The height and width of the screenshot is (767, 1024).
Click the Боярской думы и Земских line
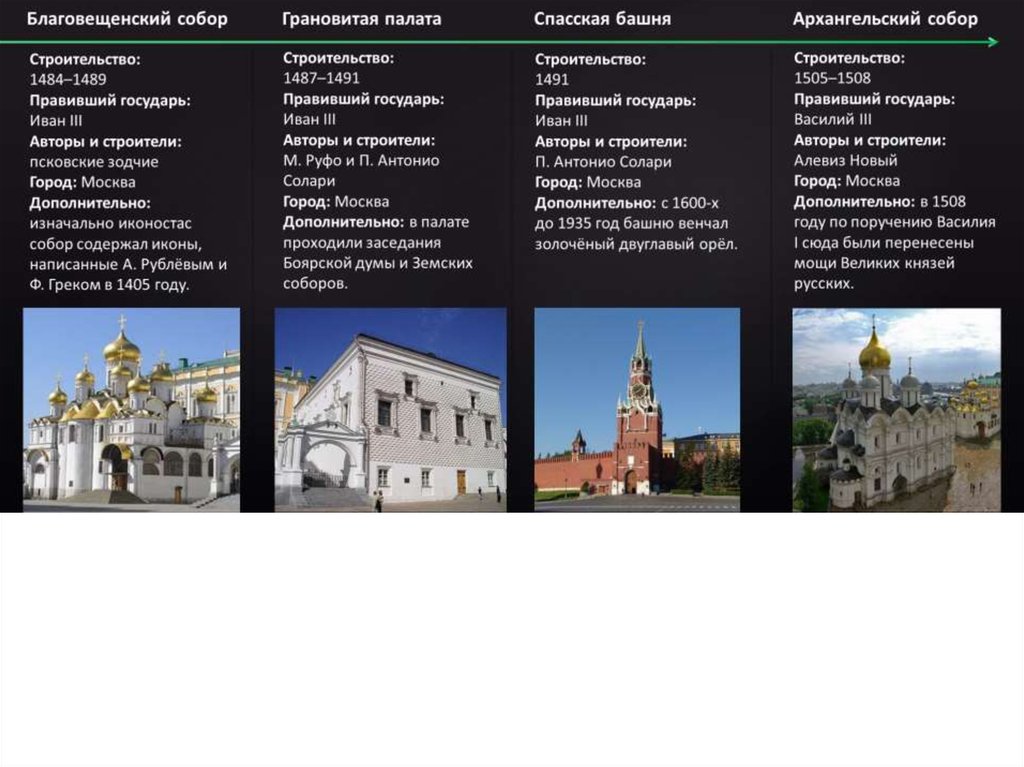(x=378, y=263)
